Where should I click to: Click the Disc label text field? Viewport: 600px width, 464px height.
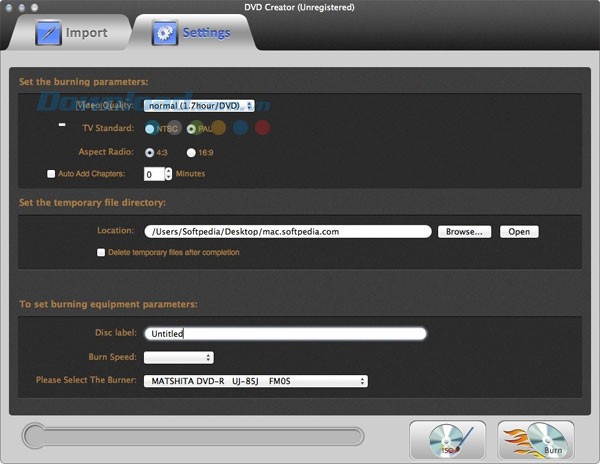point(285,334)
